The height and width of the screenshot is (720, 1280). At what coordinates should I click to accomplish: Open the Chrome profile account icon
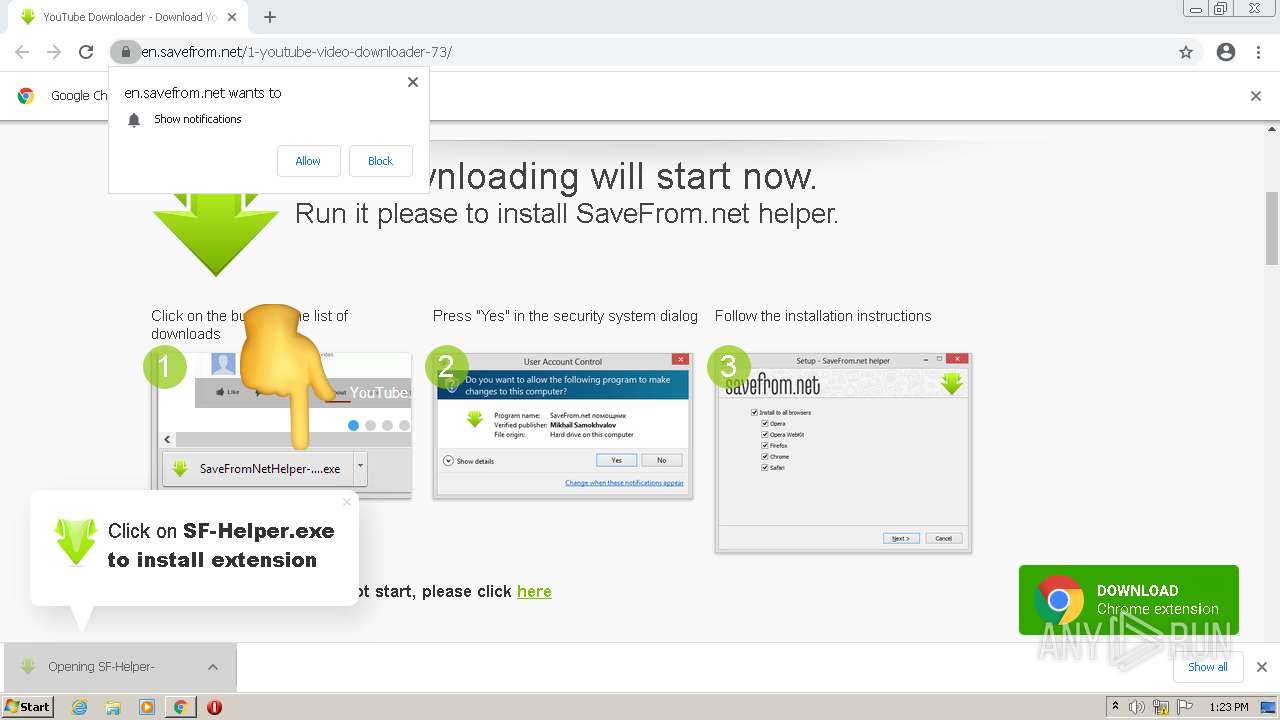[1226, 52]
